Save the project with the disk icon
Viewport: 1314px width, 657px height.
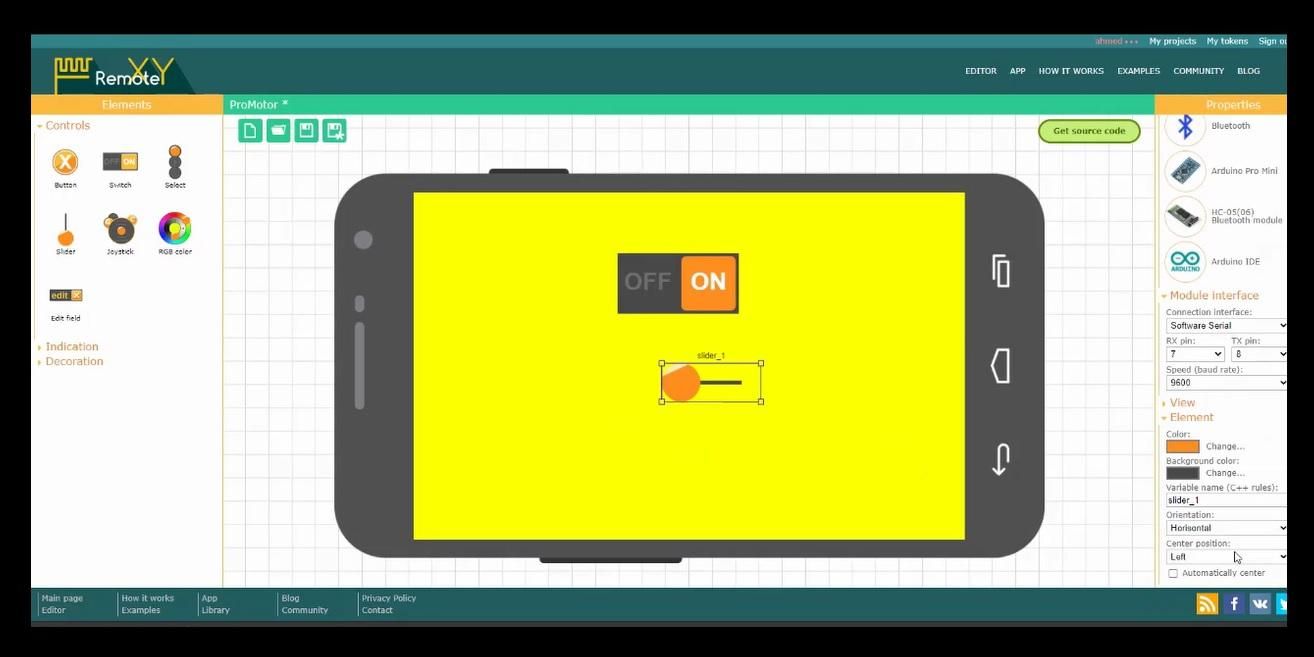pos(306,130)
